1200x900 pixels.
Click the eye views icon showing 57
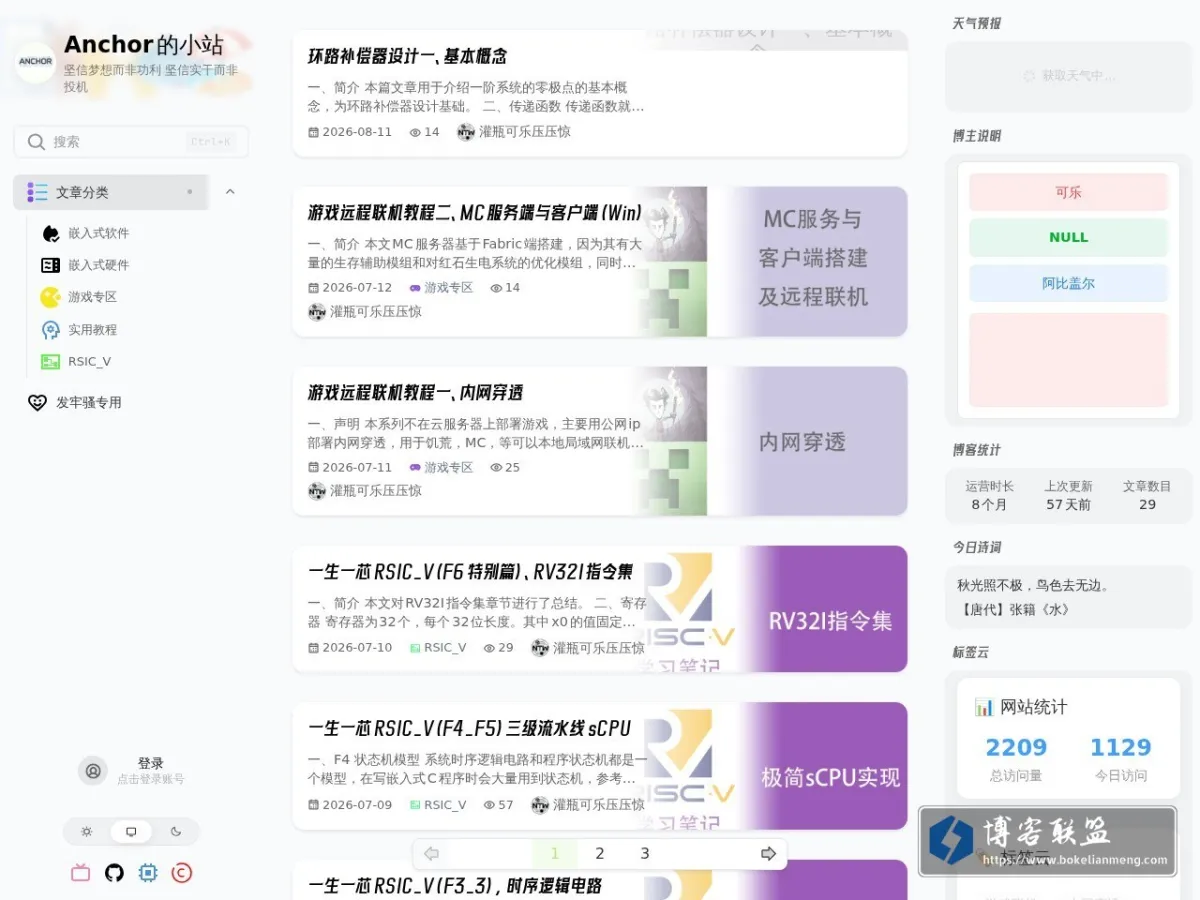pos(489,805)
